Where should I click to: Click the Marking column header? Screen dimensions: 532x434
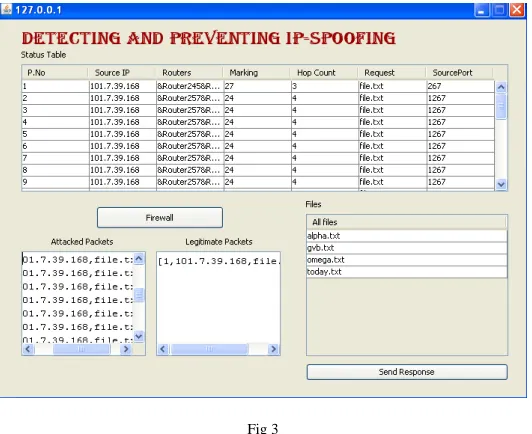pos(257,73)
